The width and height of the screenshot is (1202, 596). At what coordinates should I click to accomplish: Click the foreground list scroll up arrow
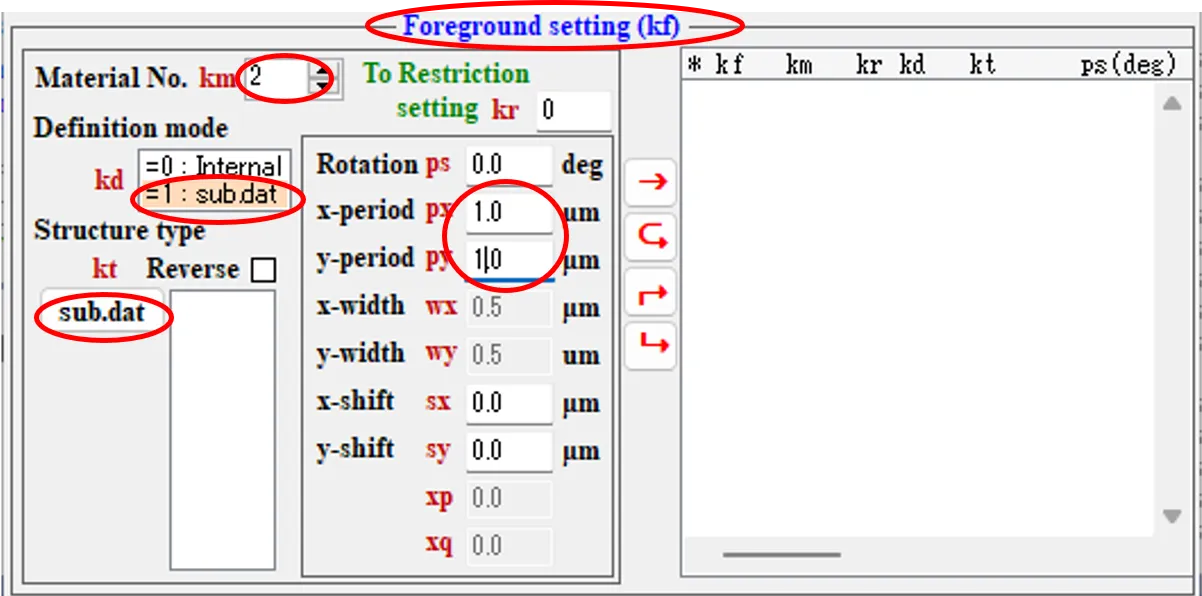click(x=1172, y=103)
